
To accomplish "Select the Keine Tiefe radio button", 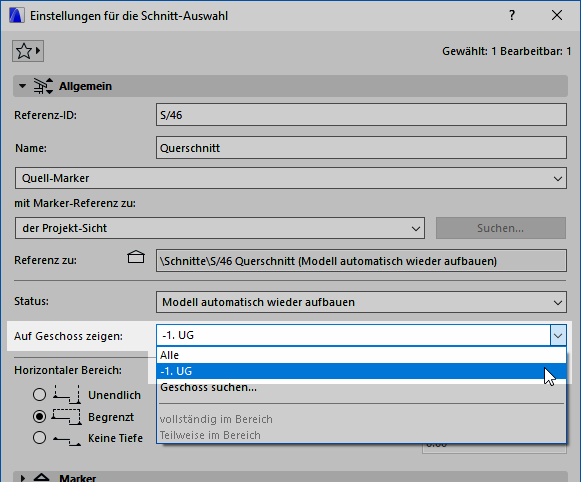I will tap(39, 438).
